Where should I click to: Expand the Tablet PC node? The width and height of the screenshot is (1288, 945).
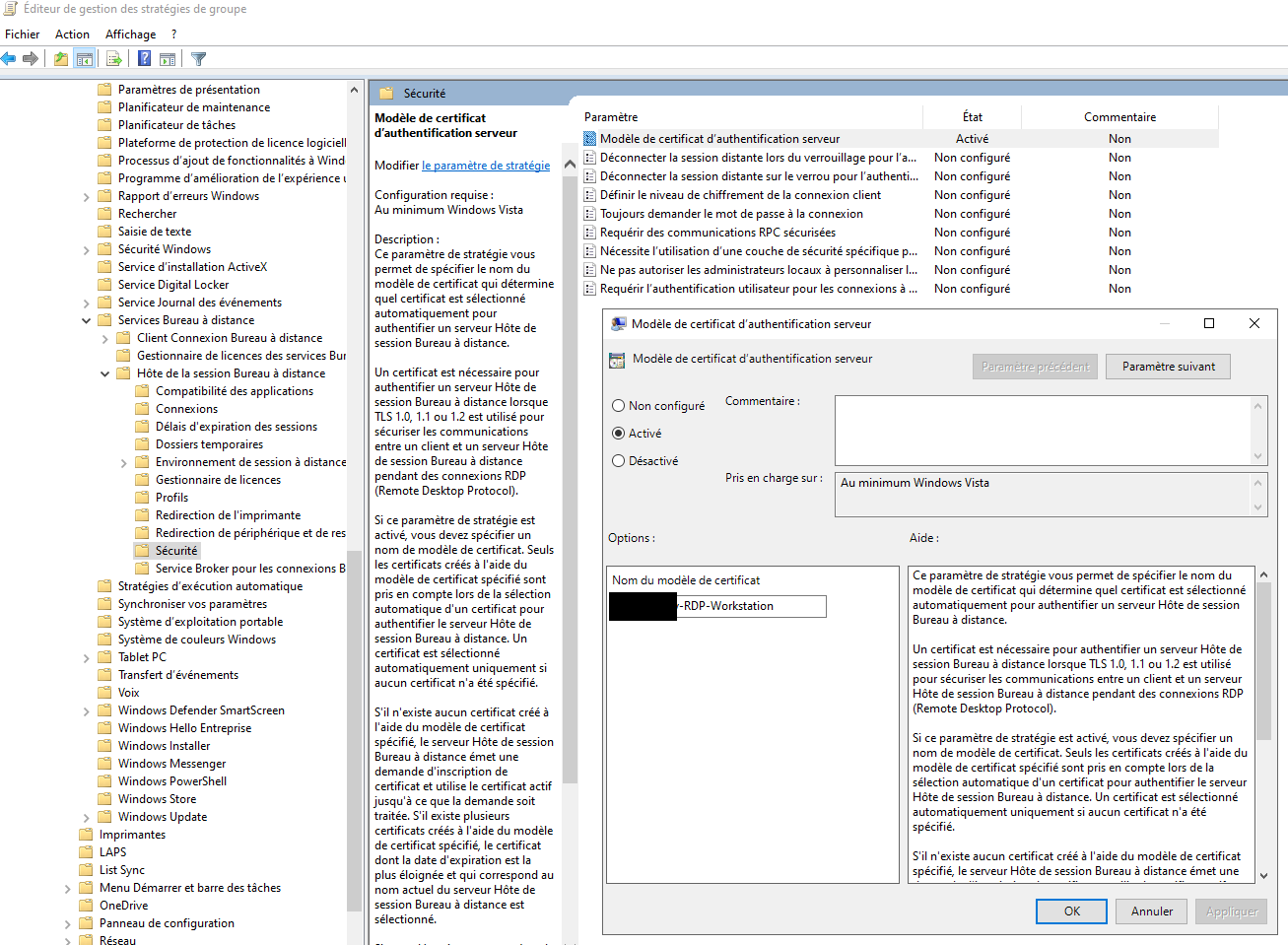click(87, 658)
